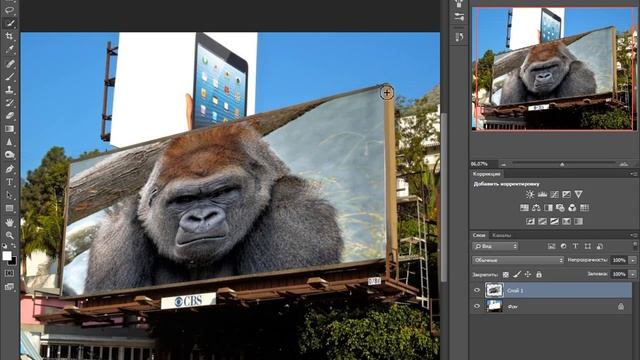Screen dimensions: 640x360
Task: Select the Clone Stamp tool
Action: (x=9, y=89)
